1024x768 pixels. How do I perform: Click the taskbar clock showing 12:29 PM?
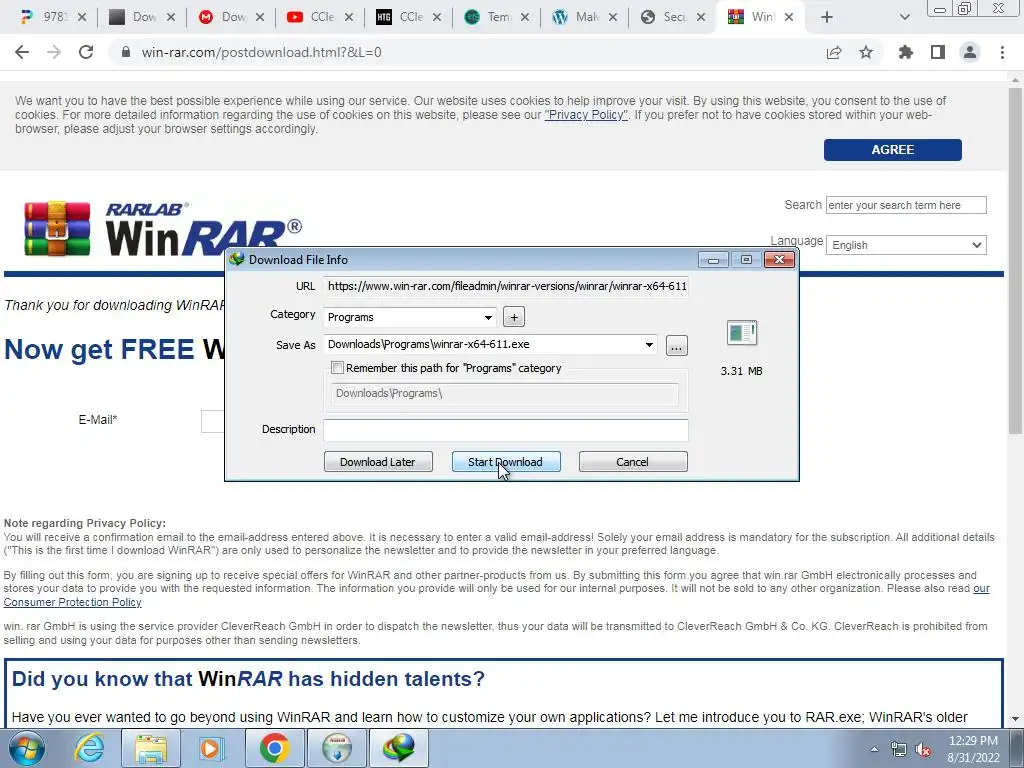pyautogui.click(x=973, y=748)
